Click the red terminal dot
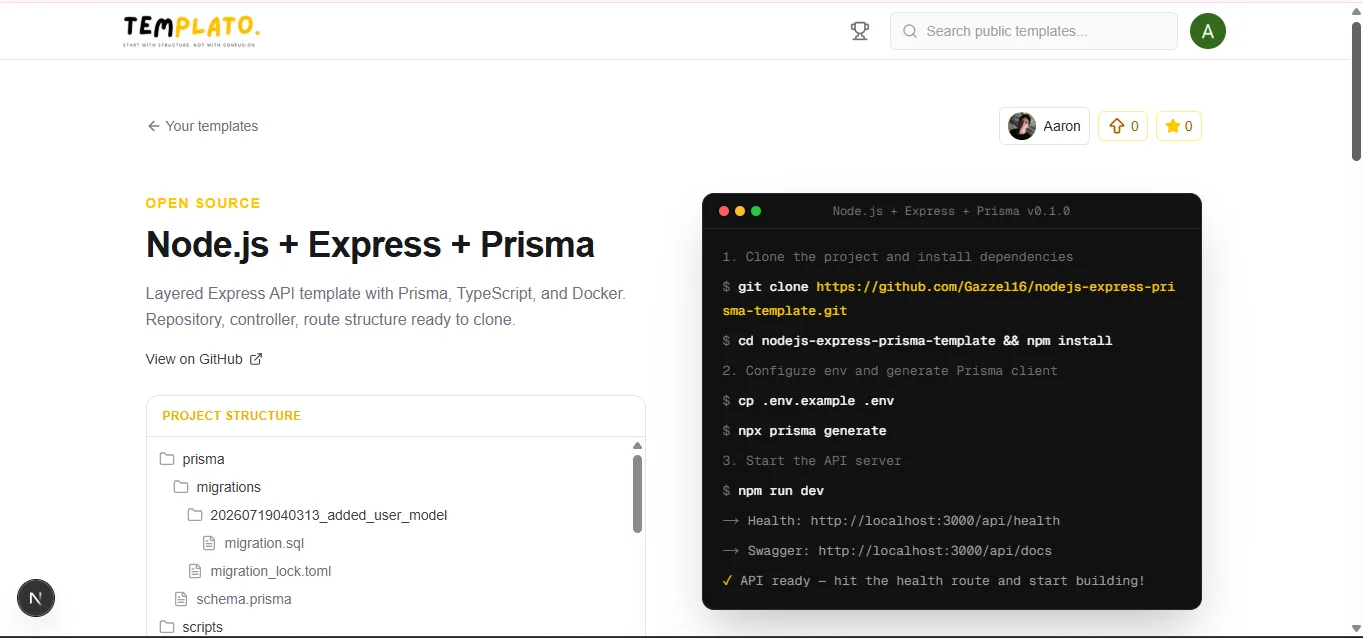Screen dimensions: 1363x638 tap(724, 211)
